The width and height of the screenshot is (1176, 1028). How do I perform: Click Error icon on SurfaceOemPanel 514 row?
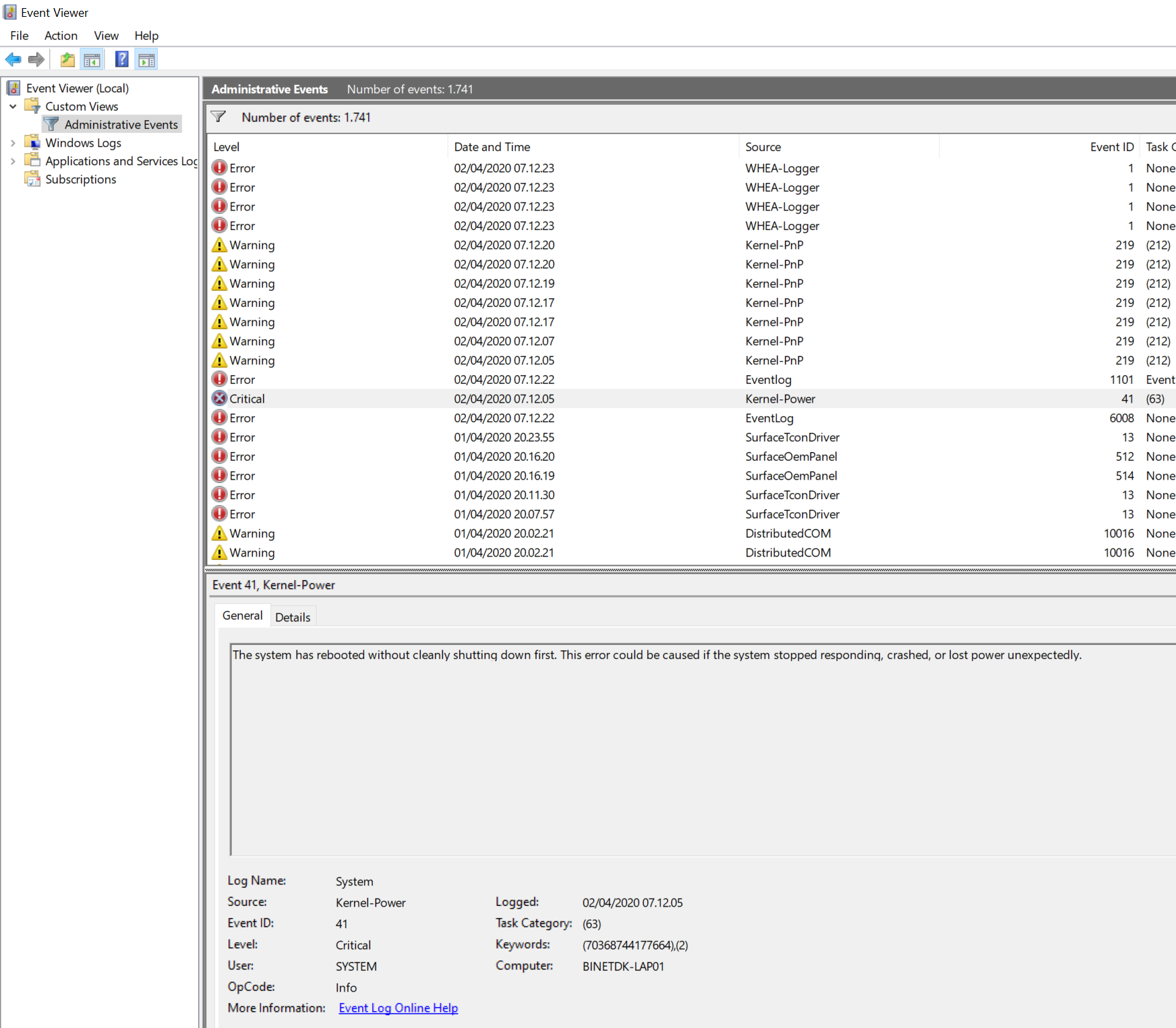[x=219, y=476]
